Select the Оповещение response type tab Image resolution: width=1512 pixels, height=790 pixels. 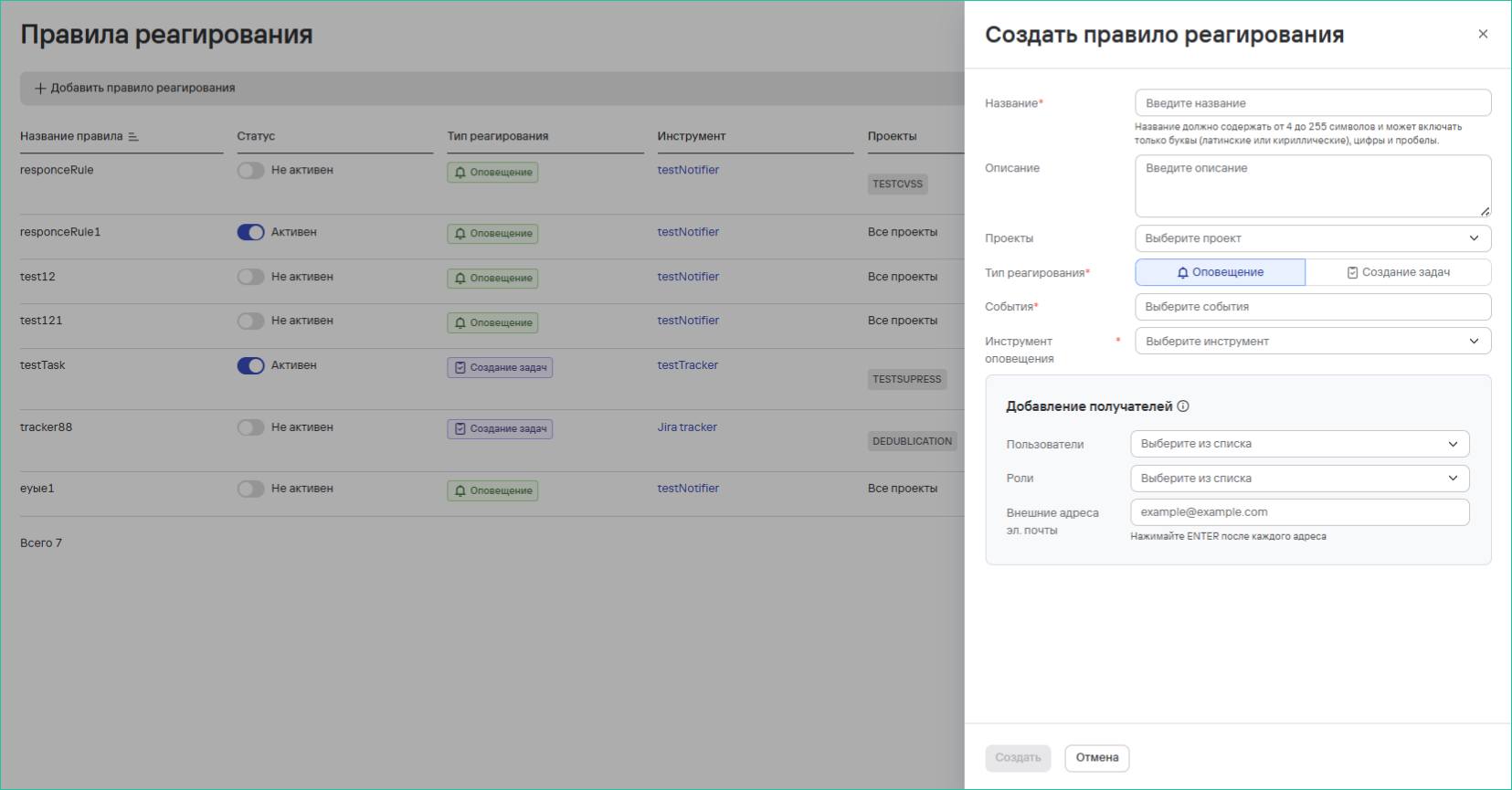click(x=1220, y=272)
